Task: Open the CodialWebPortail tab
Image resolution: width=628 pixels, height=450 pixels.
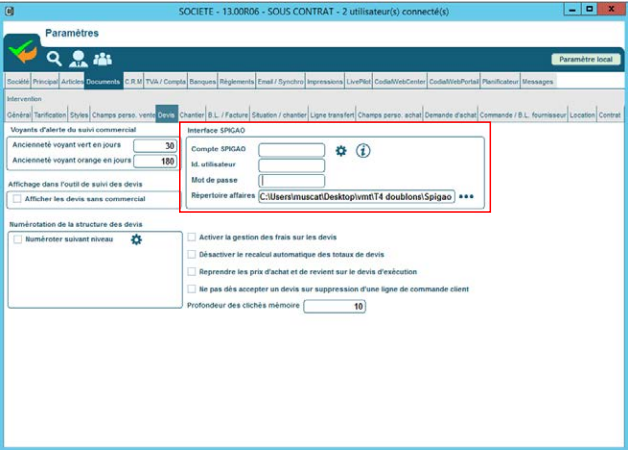Action: point(454,82)
